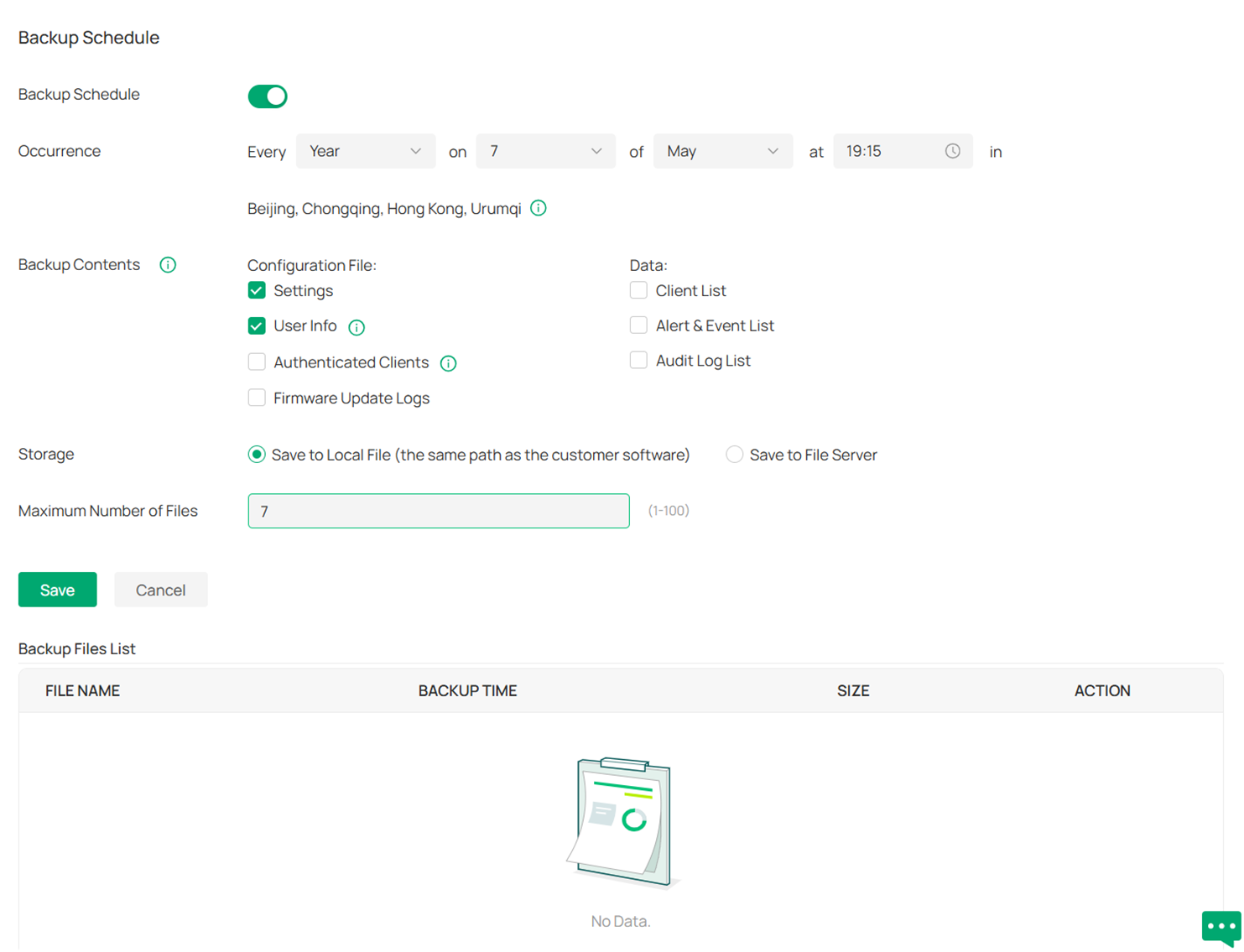The width and height of the screenshot is (1244, 952).
Task: Turn off the Backup Schedule toggle
Action: (268, 96)
